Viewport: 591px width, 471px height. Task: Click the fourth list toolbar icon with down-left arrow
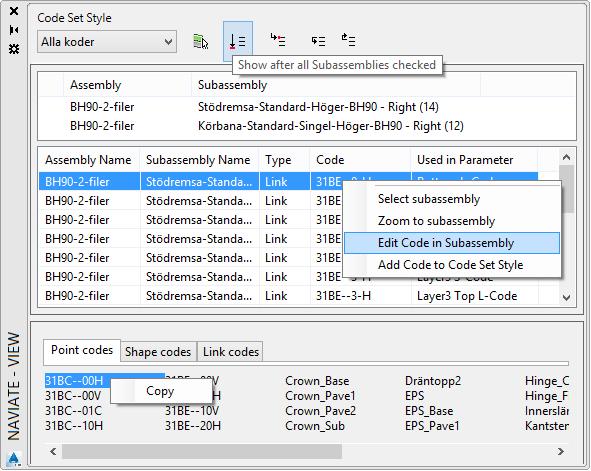click(x=318, y=41)
